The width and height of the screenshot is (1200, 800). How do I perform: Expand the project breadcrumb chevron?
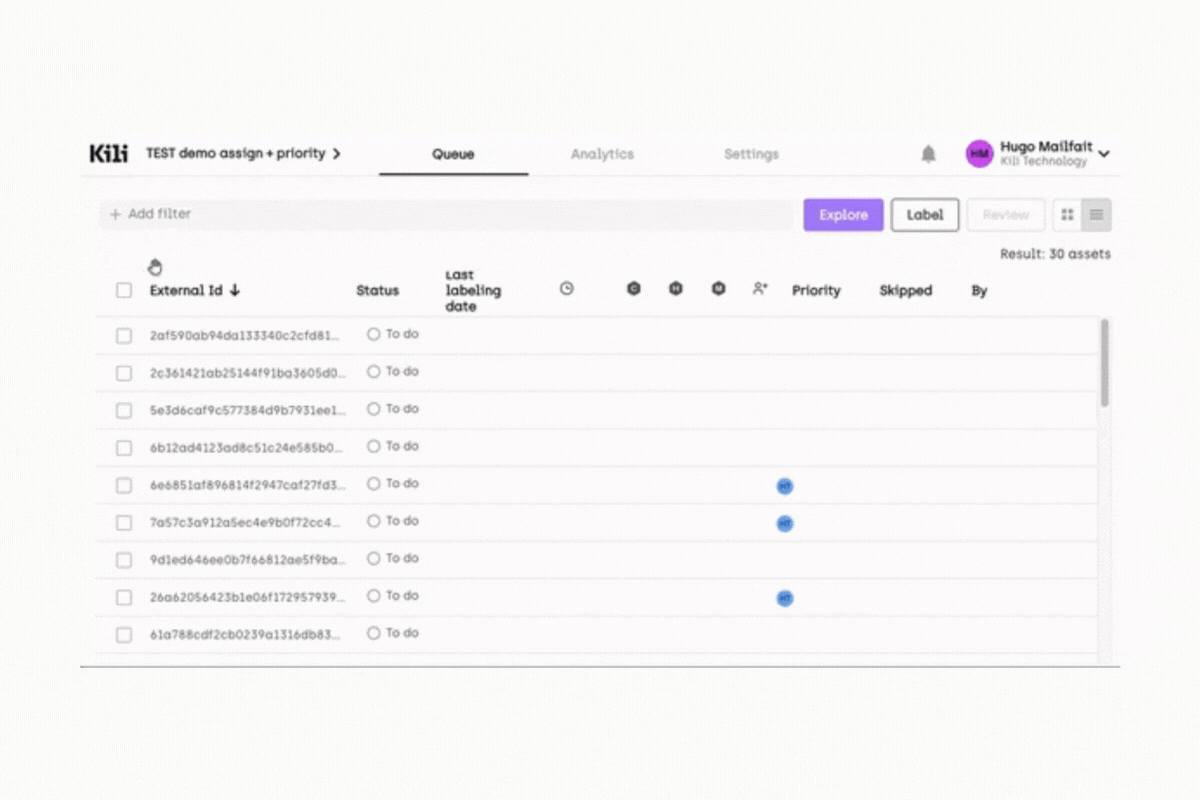click(x=336, y=153)
